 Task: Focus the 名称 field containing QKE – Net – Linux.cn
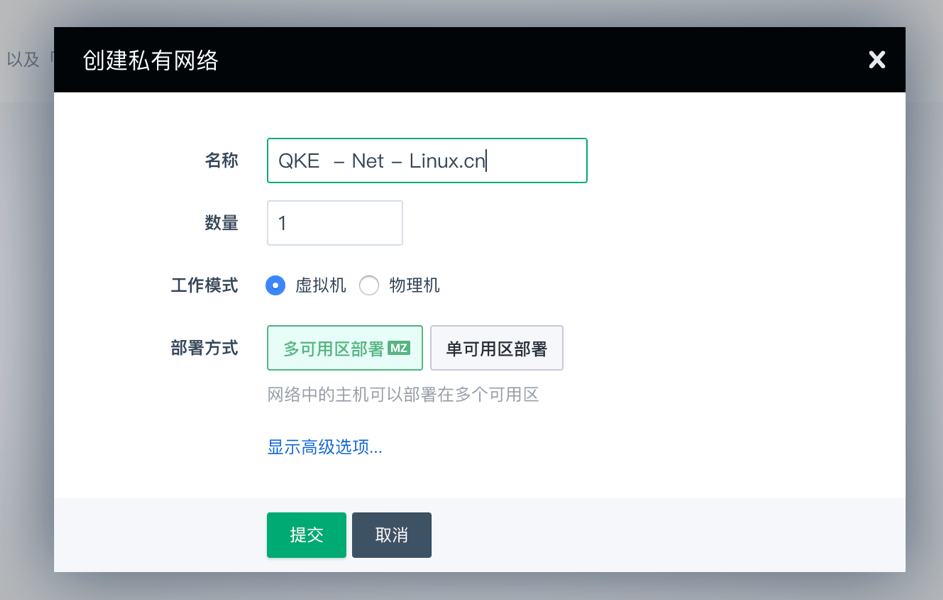click(427, 161)
